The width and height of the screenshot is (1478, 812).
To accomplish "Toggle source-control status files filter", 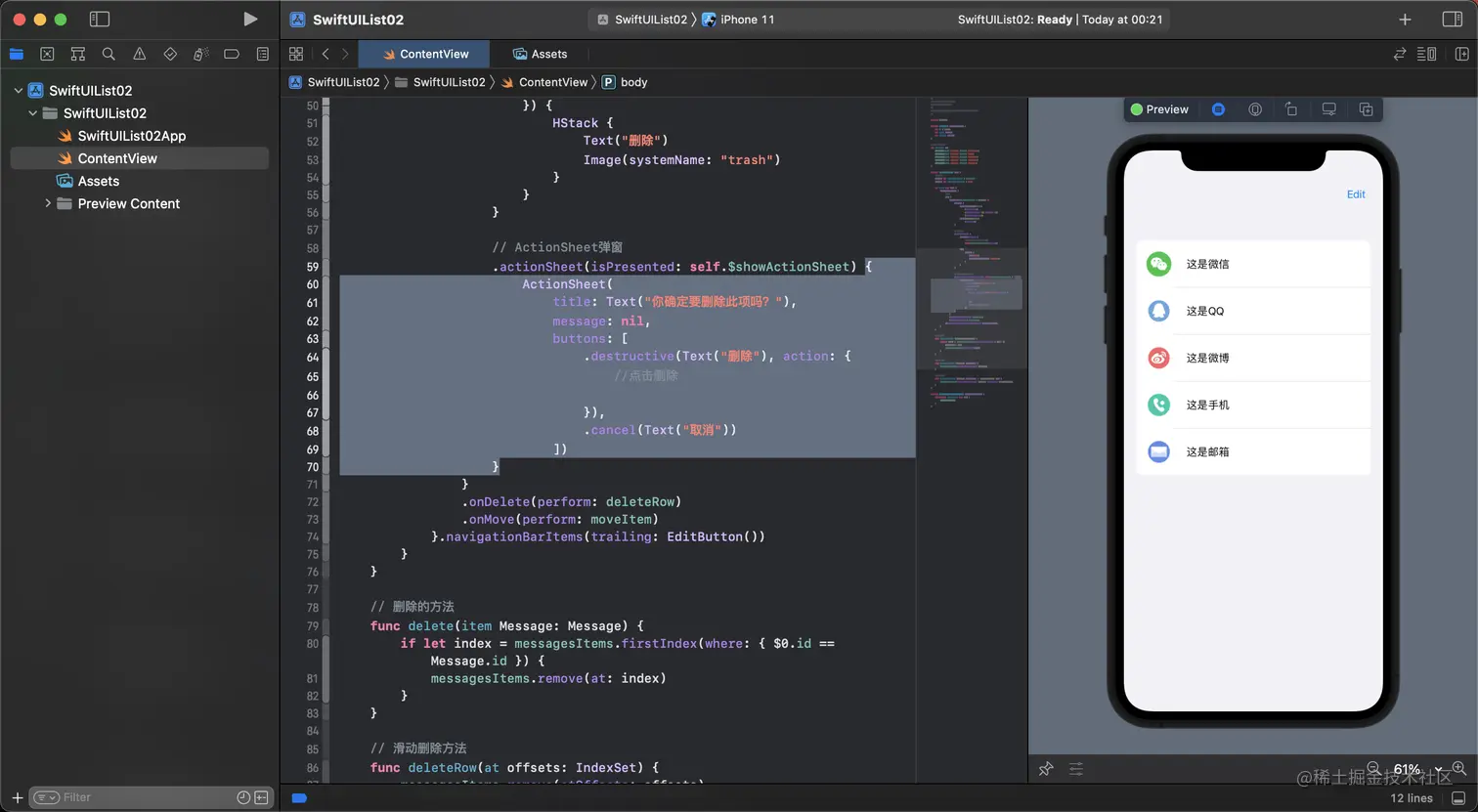I will click(261, 797).
